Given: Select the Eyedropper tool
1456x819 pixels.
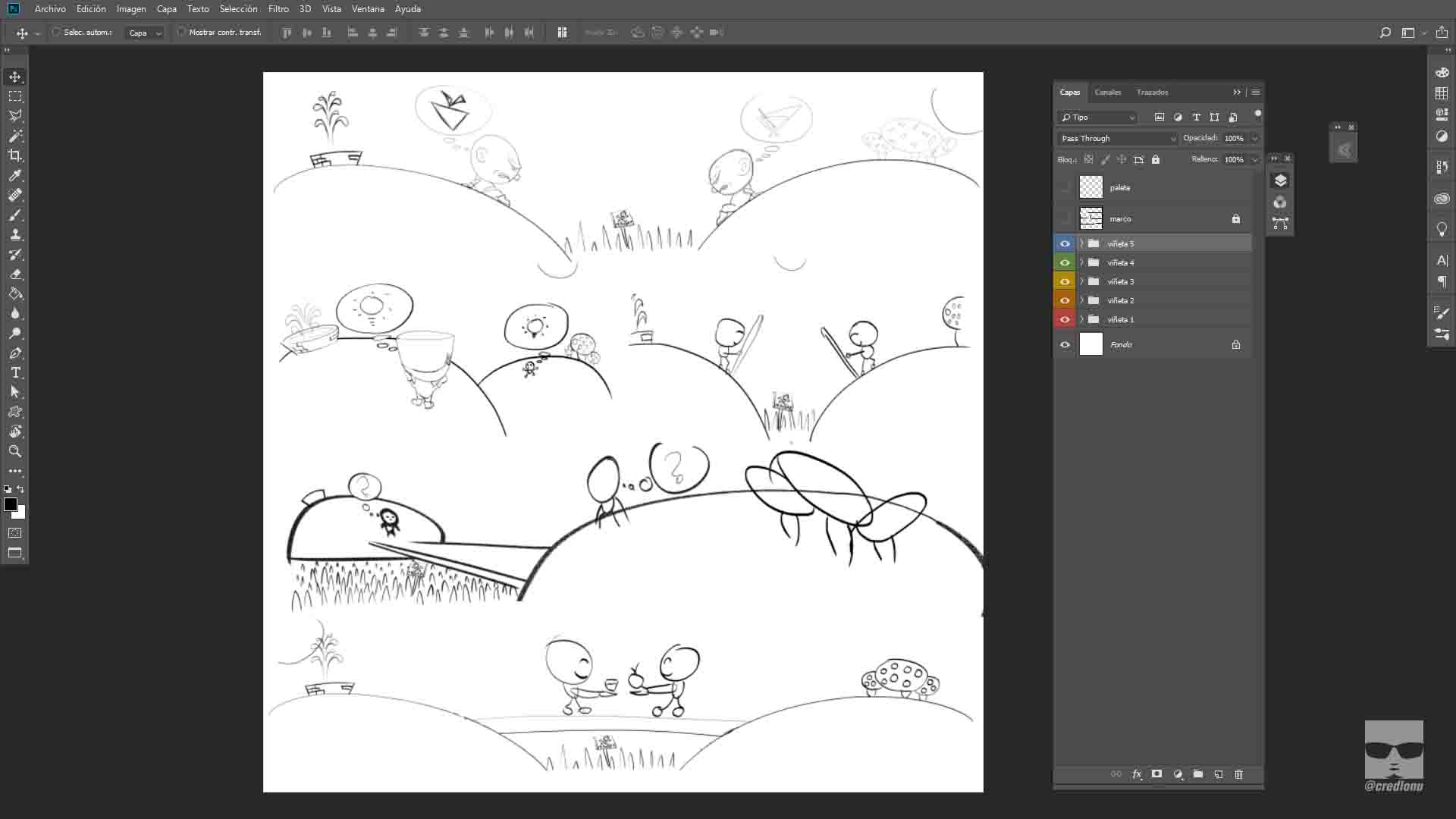Looking at the screenshot, I should tap(15, 175).
